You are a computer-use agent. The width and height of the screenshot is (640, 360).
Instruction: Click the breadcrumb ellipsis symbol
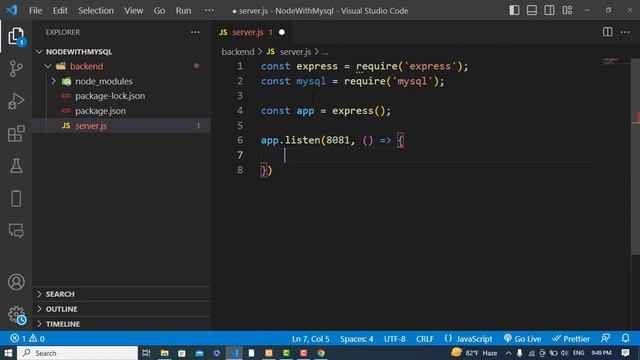click(325, 52)
